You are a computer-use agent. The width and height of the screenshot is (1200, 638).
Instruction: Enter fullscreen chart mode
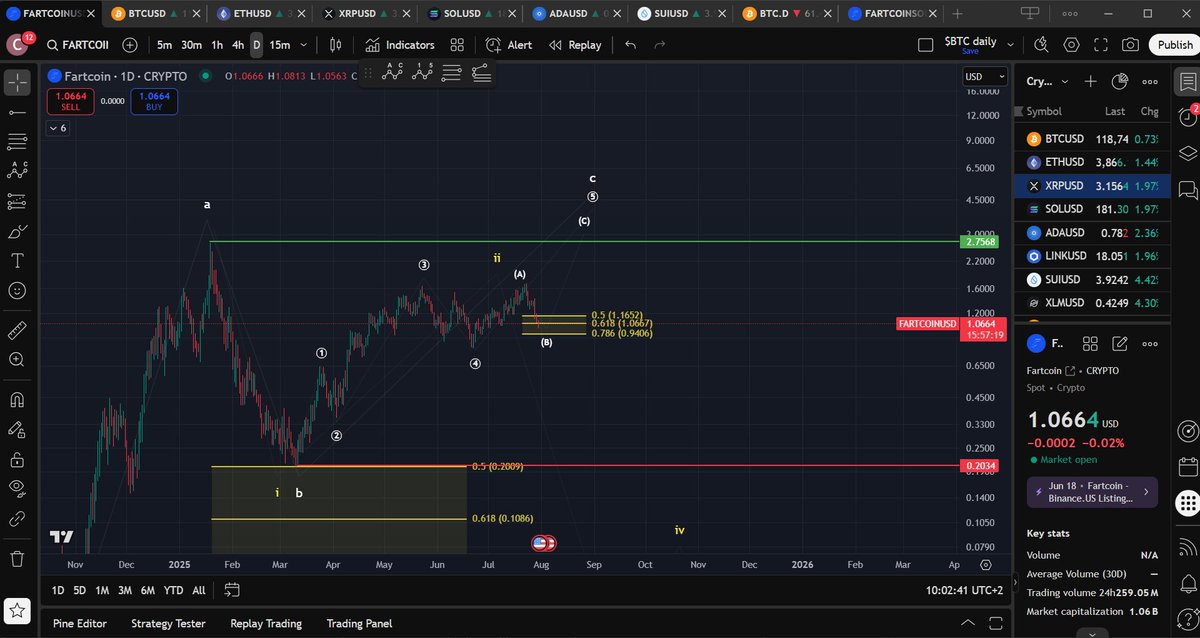click(1101, 45)
